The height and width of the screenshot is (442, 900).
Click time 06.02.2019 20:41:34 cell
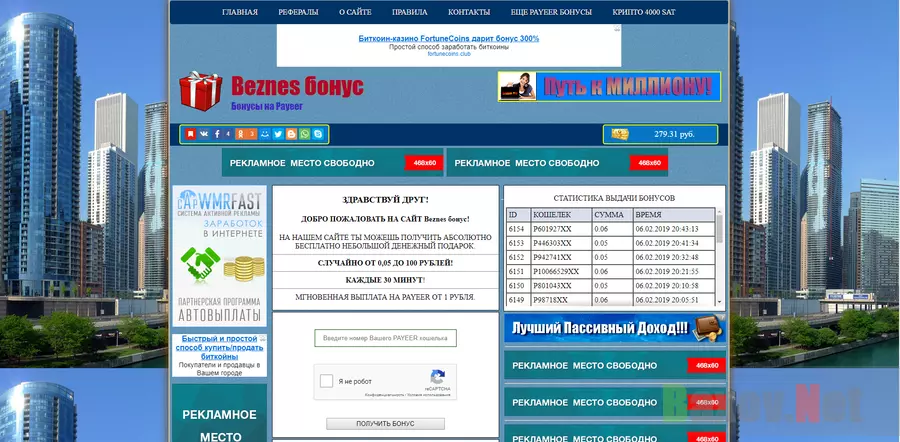click(673, 243)
